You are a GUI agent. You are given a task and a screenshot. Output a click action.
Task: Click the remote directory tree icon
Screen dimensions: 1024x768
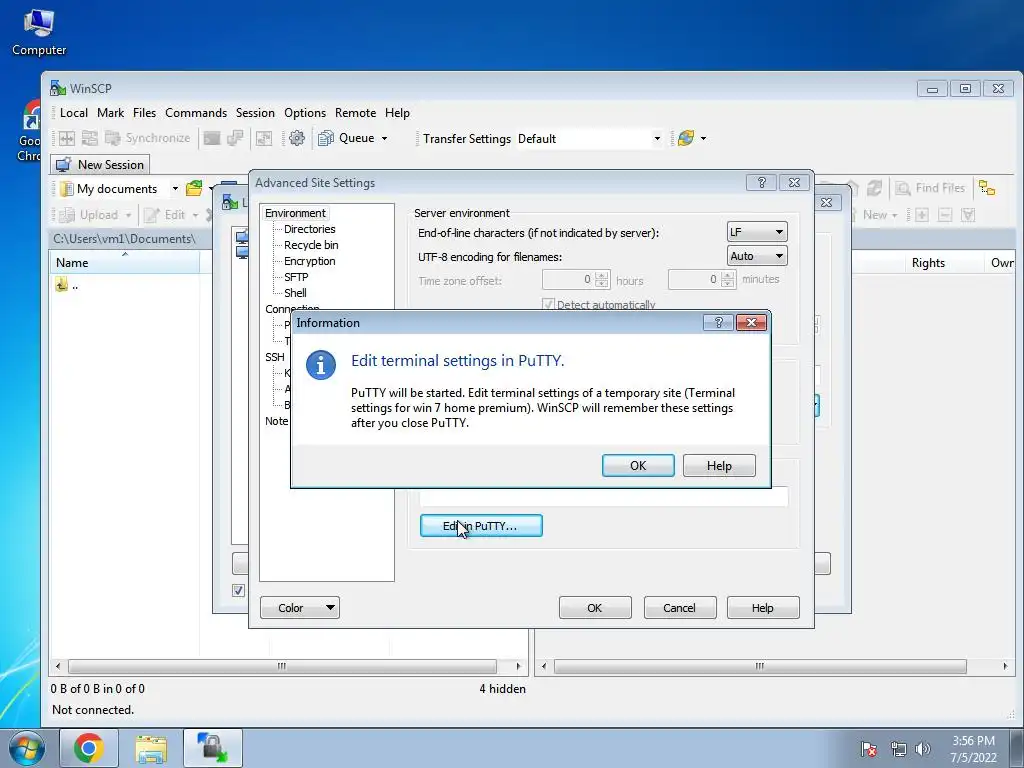987,189
